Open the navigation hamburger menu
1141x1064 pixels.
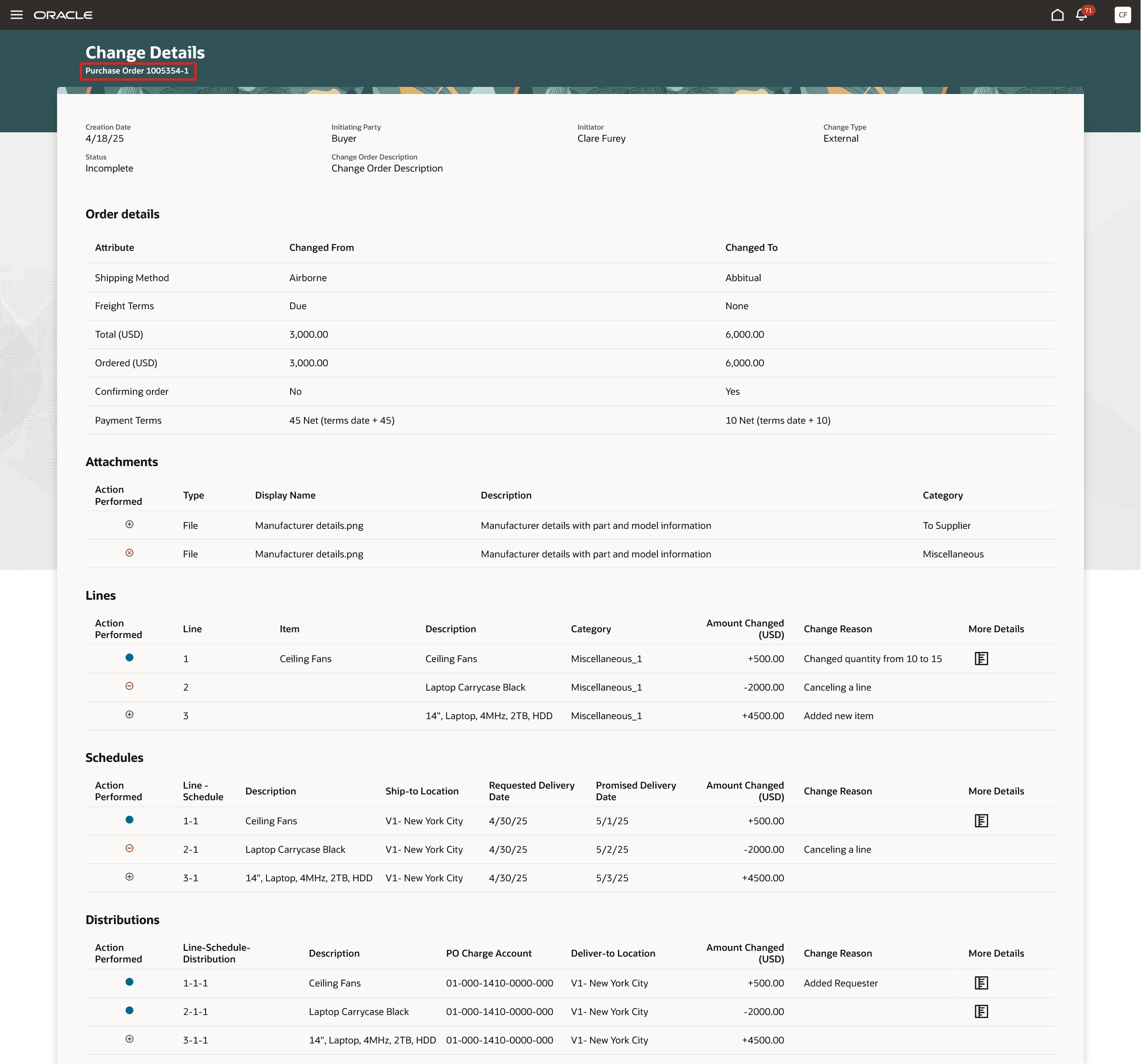pos(17,15)
